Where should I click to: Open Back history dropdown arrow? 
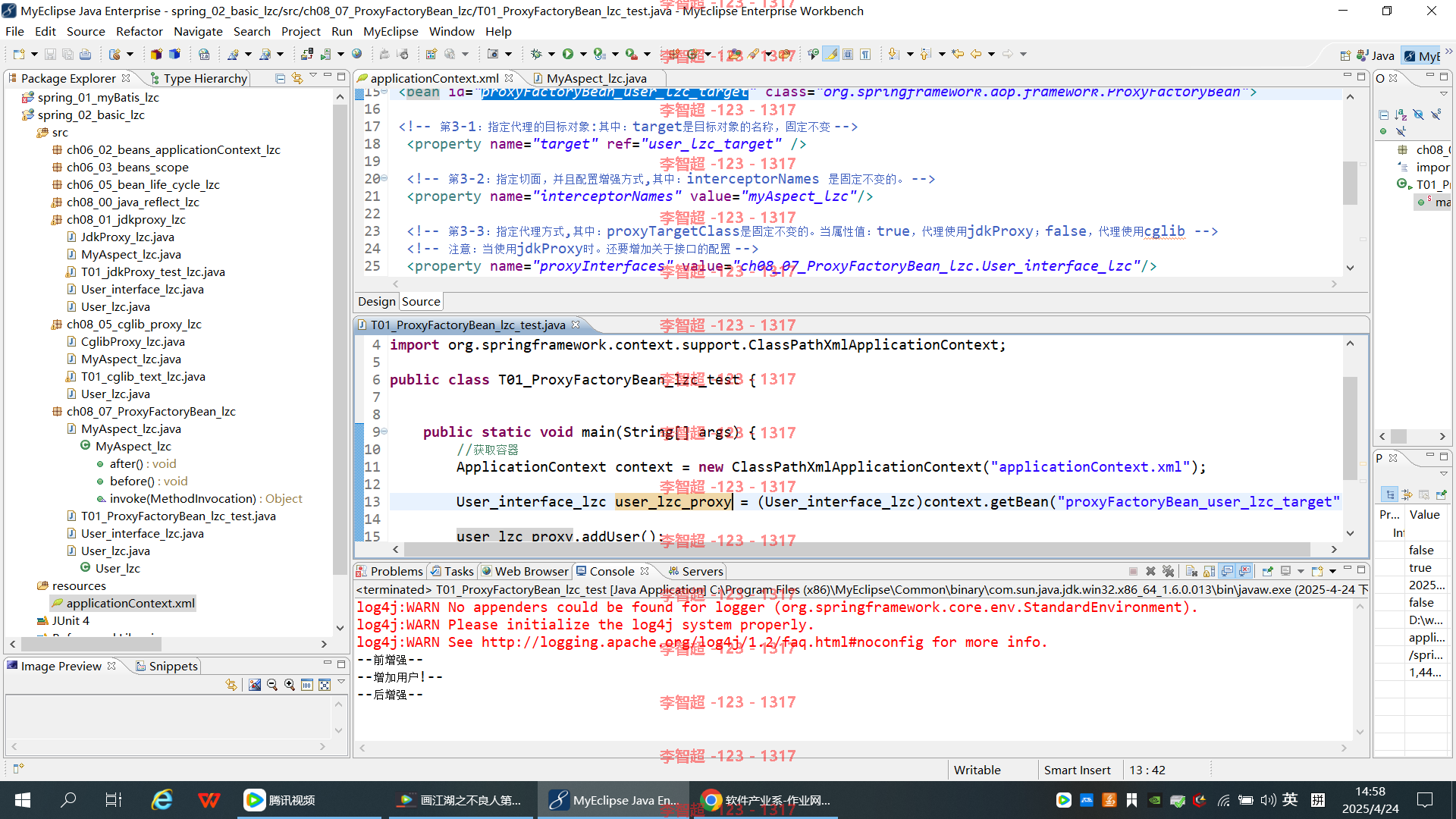tap(990, 54)
